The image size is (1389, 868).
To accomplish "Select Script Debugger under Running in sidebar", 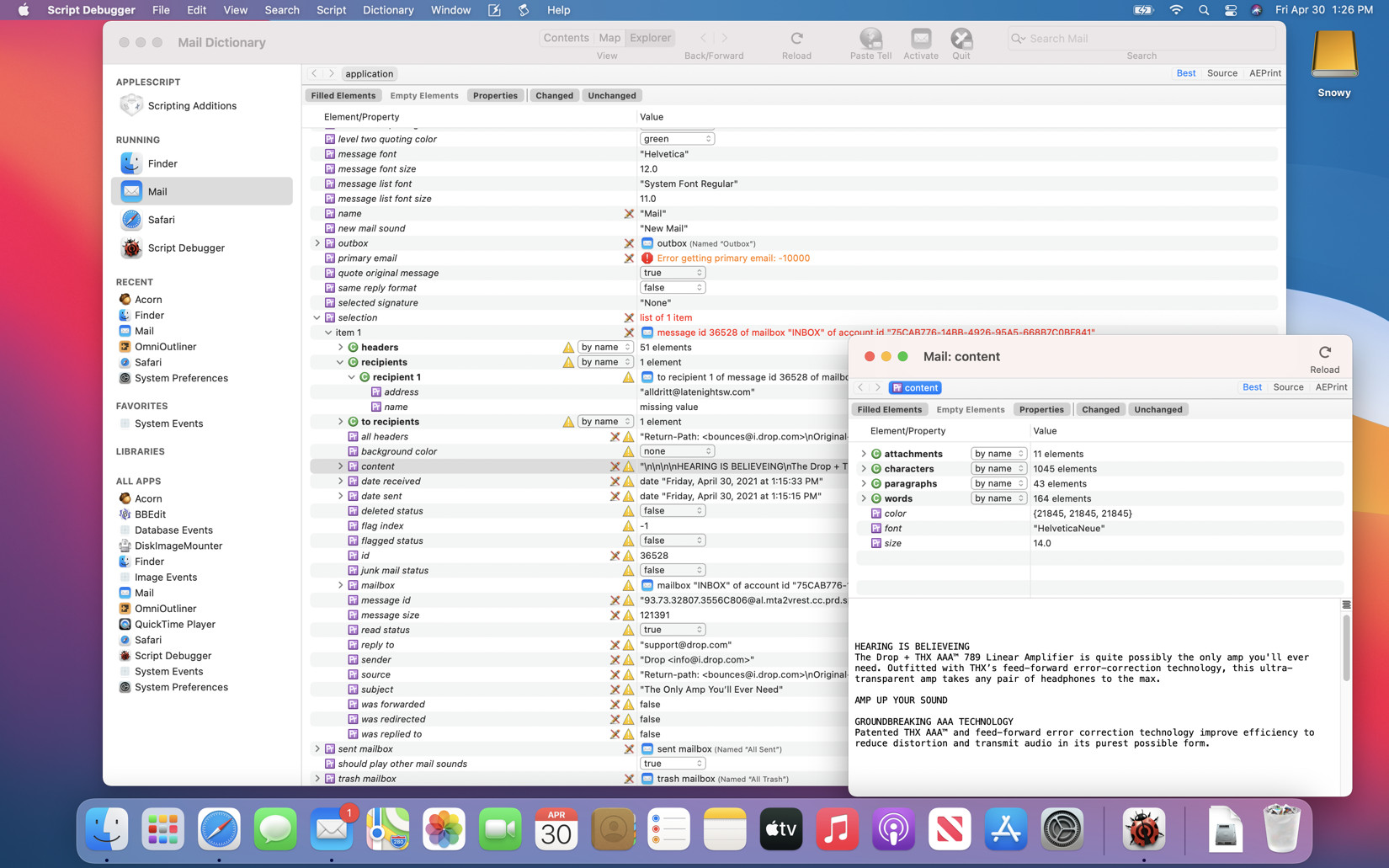I will point(186,248).
